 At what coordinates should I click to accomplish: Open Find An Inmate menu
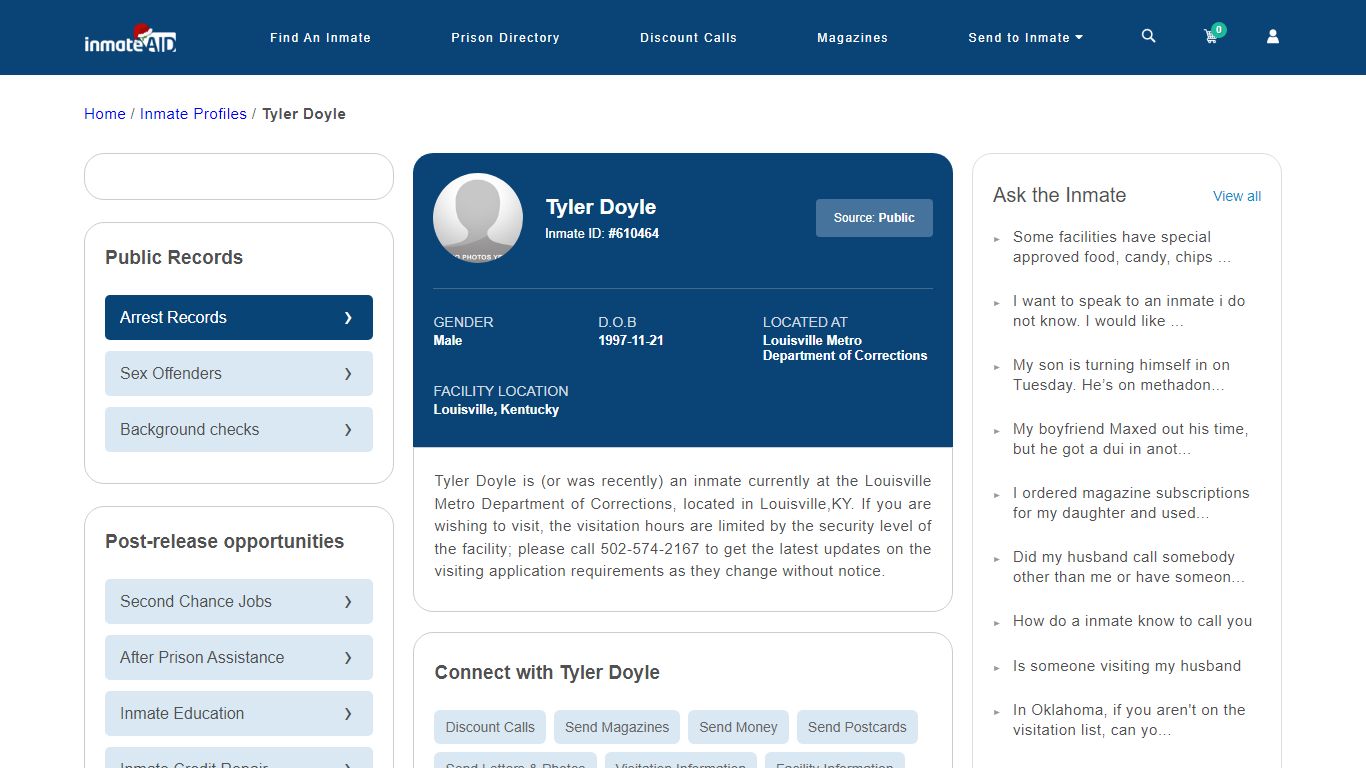[320, 38]
